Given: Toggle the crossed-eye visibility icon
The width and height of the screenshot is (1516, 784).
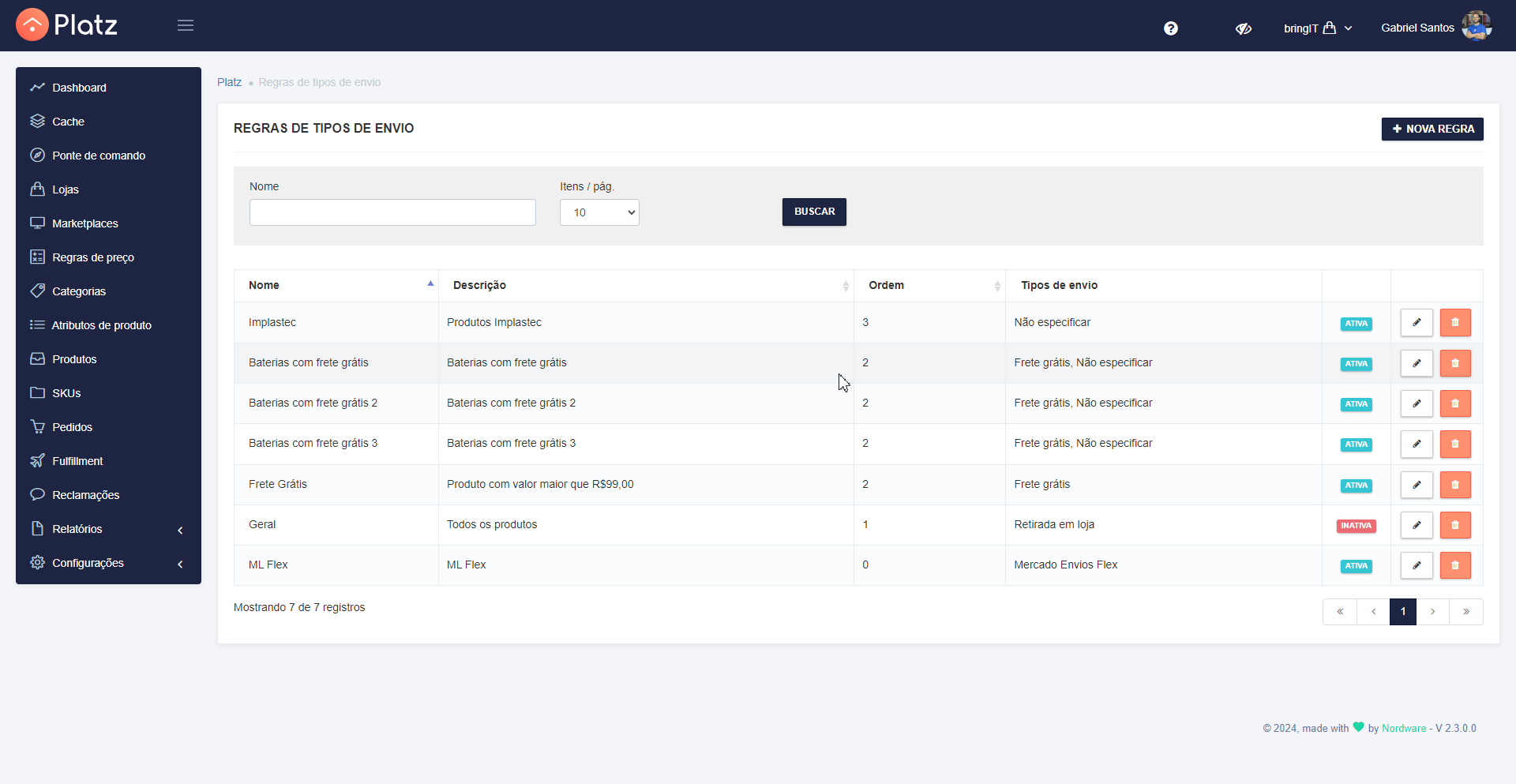Looking at the screenshot, I should [1244, 28].
